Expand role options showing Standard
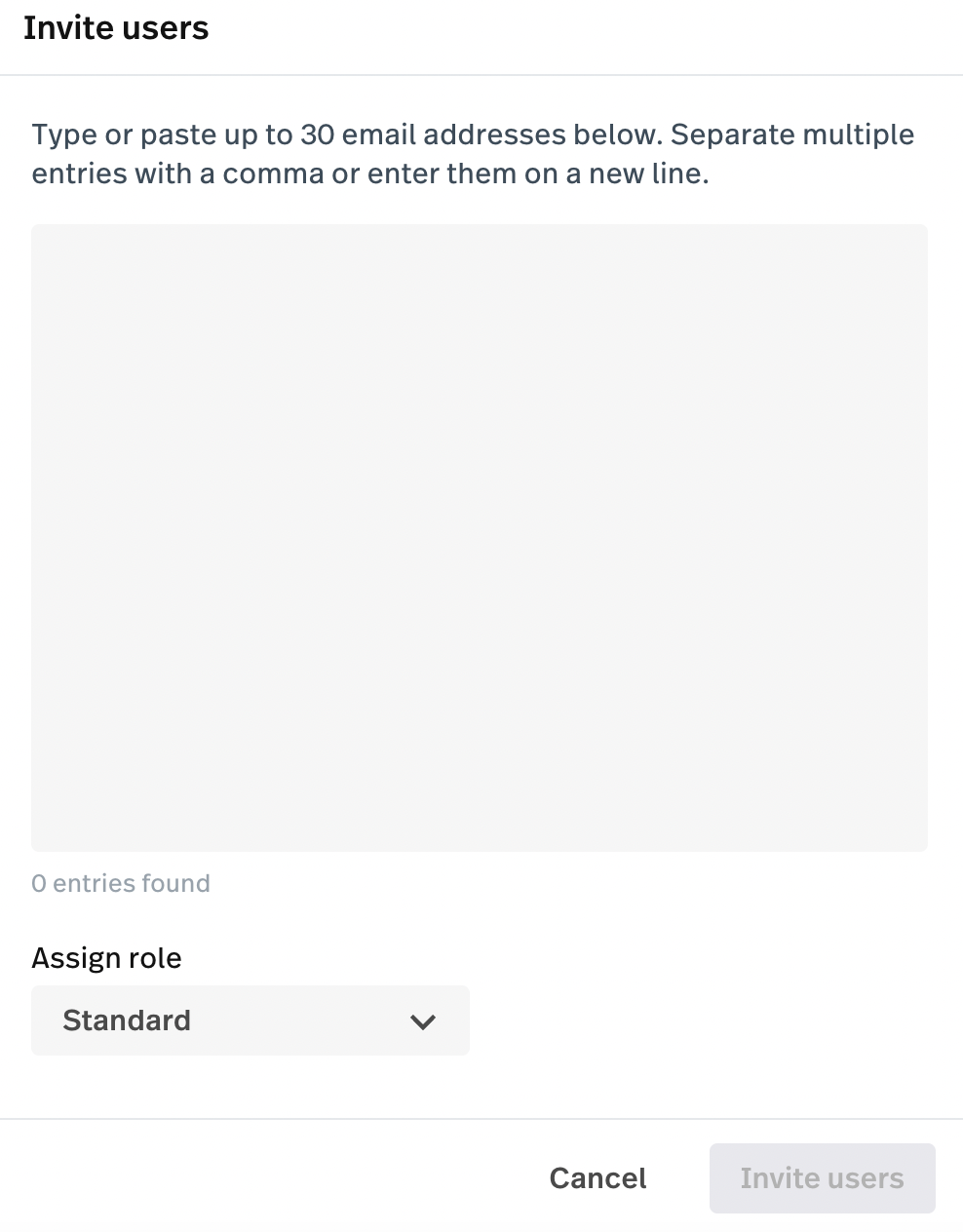Screen dimensions: 963x1232 pos(250,1020)
